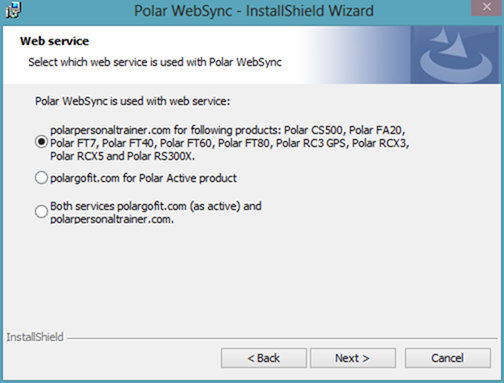Click the separator line beside InstallShield
The height and width of the screenshot is (383, 504).
coord(283,339)
